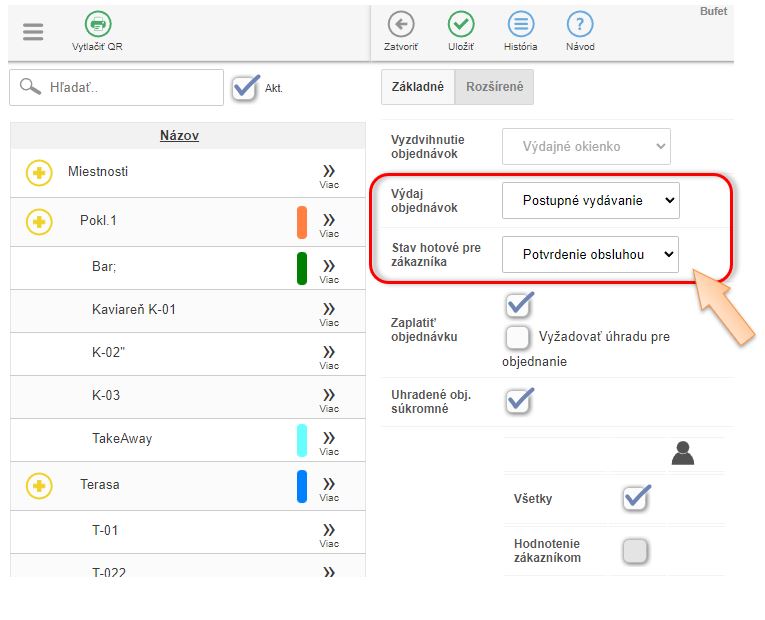Save changes with the Uložiť icon
765x620 pixels.
click(460, 25)
